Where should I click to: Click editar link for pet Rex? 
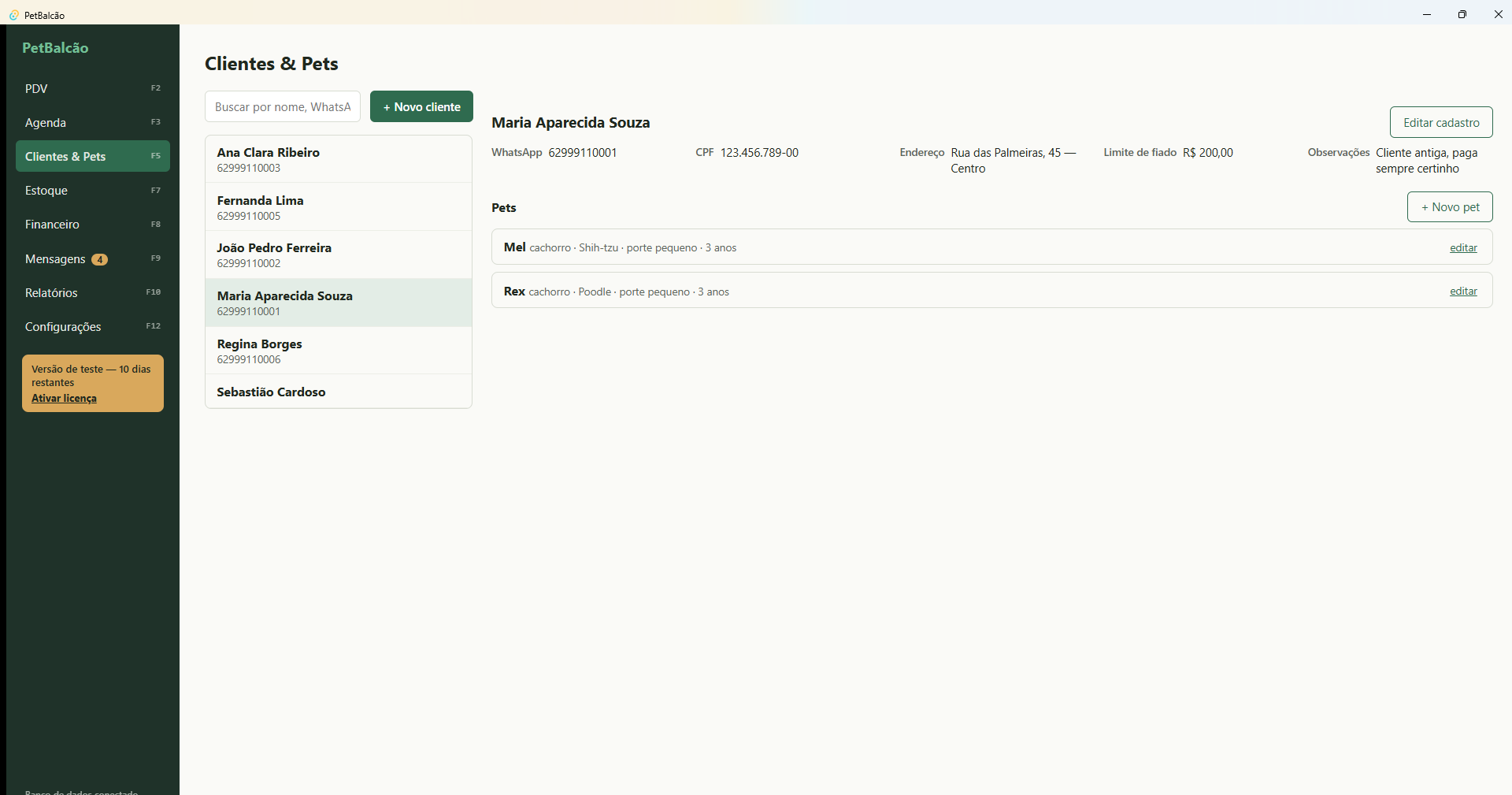coord(1463,291)
